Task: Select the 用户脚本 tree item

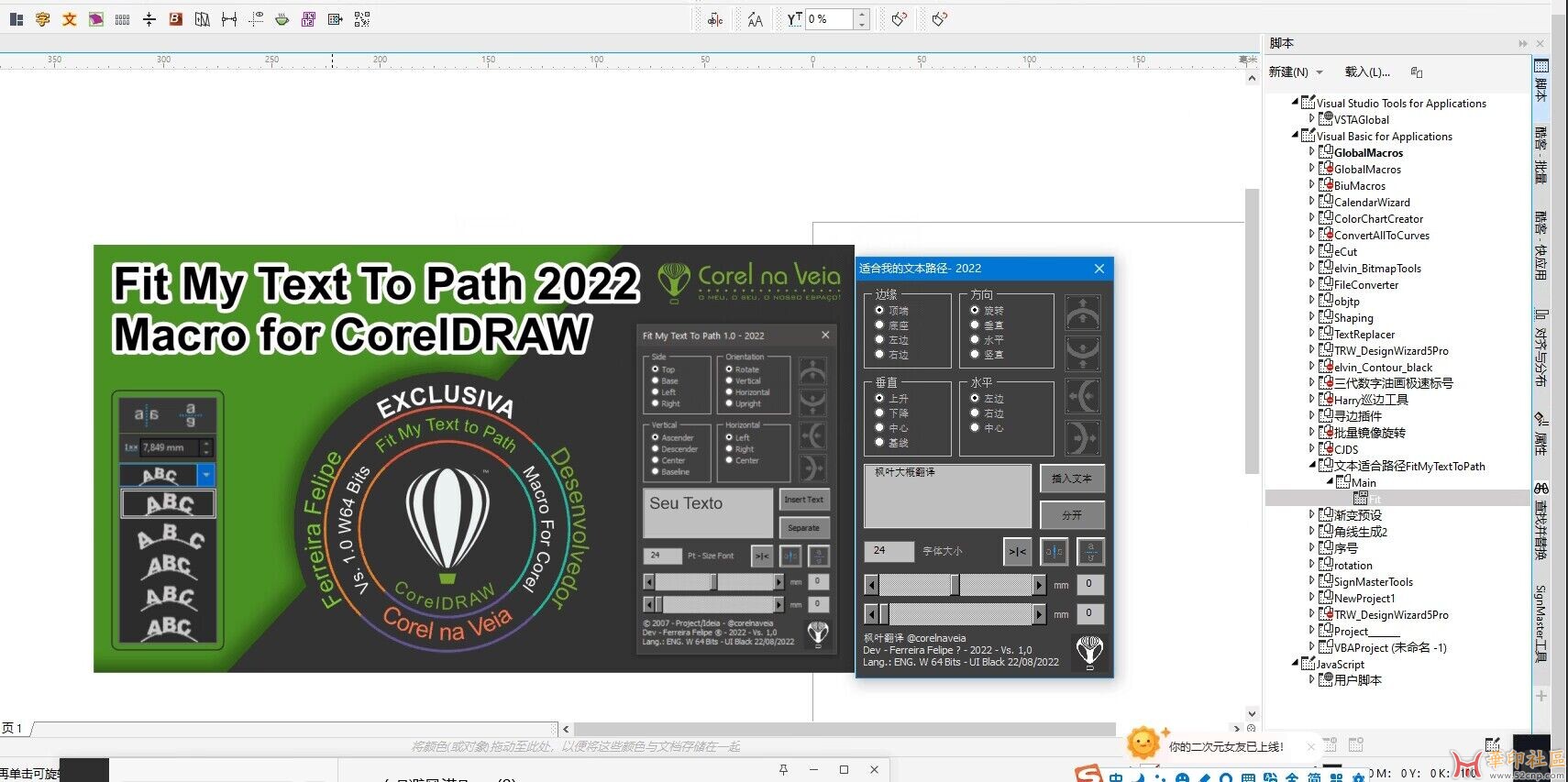Action: click(x=1357, y=680)
